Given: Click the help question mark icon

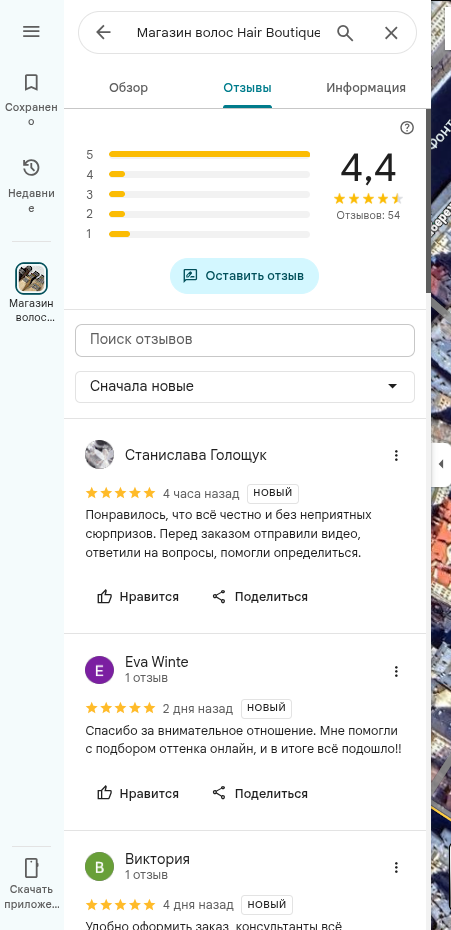Looking at the screenshot, I should (406, 128).
